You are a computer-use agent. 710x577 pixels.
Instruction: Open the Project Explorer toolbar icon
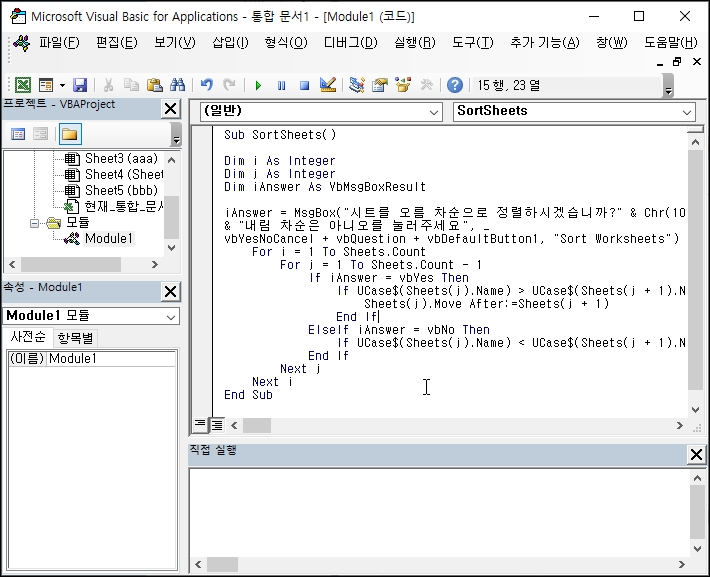357,85
